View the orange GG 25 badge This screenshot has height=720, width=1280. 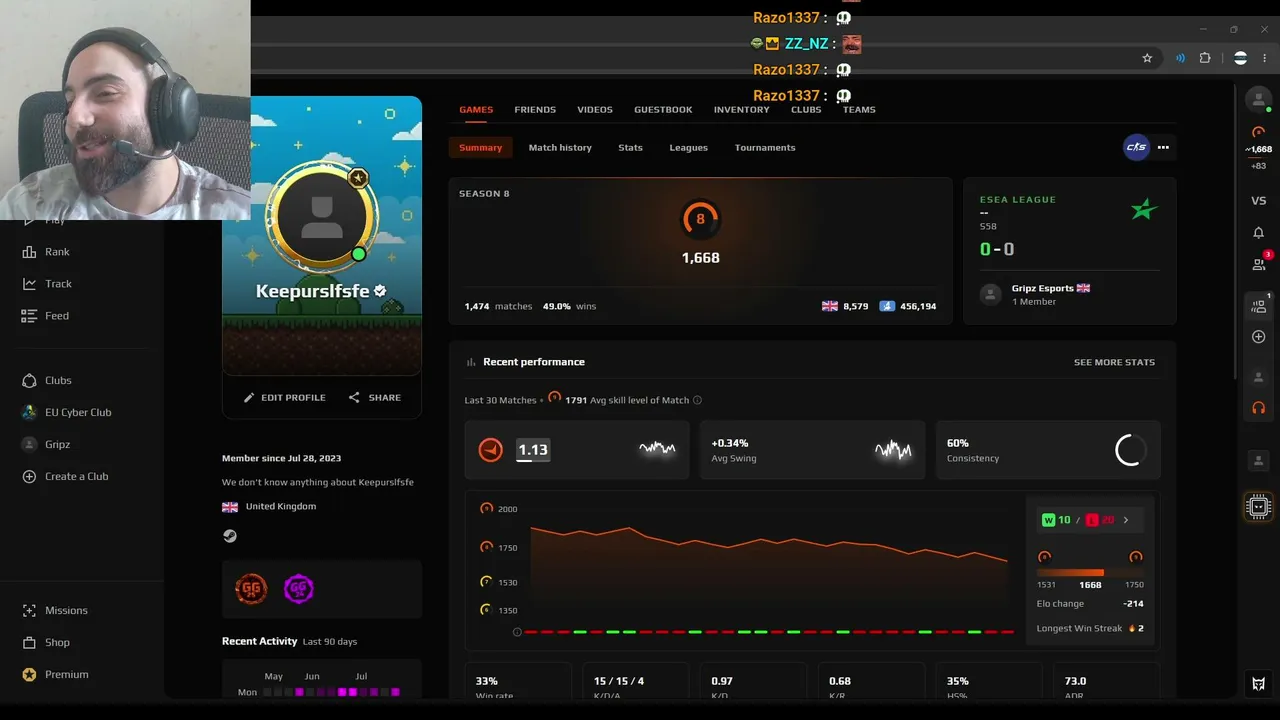click(251, 589)
